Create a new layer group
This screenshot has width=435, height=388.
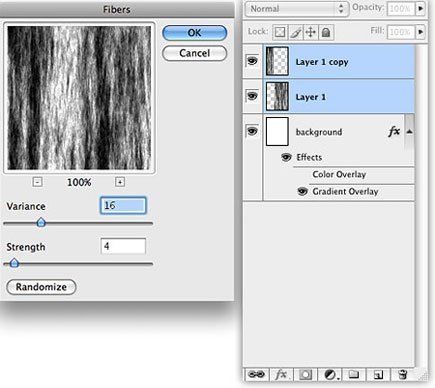pyautogui.click(x=354, y=375)
